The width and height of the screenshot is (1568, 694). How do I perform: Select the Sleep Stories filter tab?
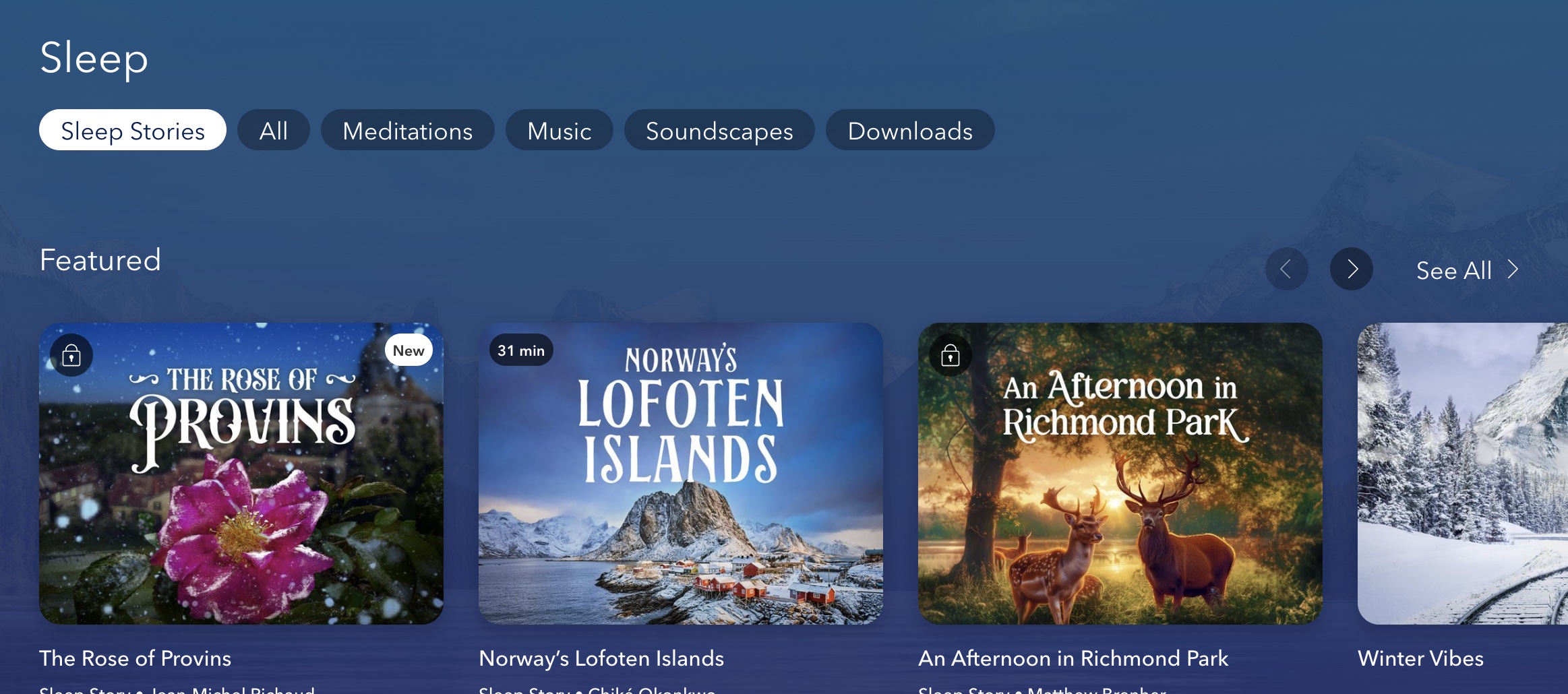click(x=133, y=130)
